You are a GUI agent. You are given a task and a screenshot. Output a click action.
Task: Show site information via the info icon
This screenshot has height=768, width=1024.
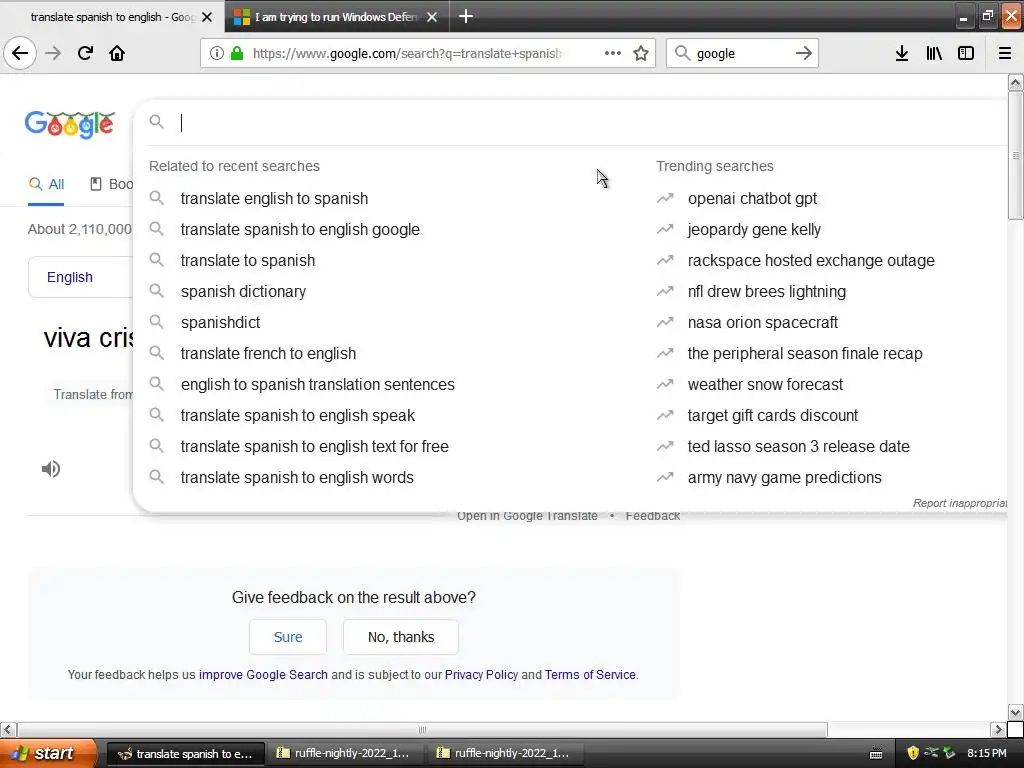(216, 54)
